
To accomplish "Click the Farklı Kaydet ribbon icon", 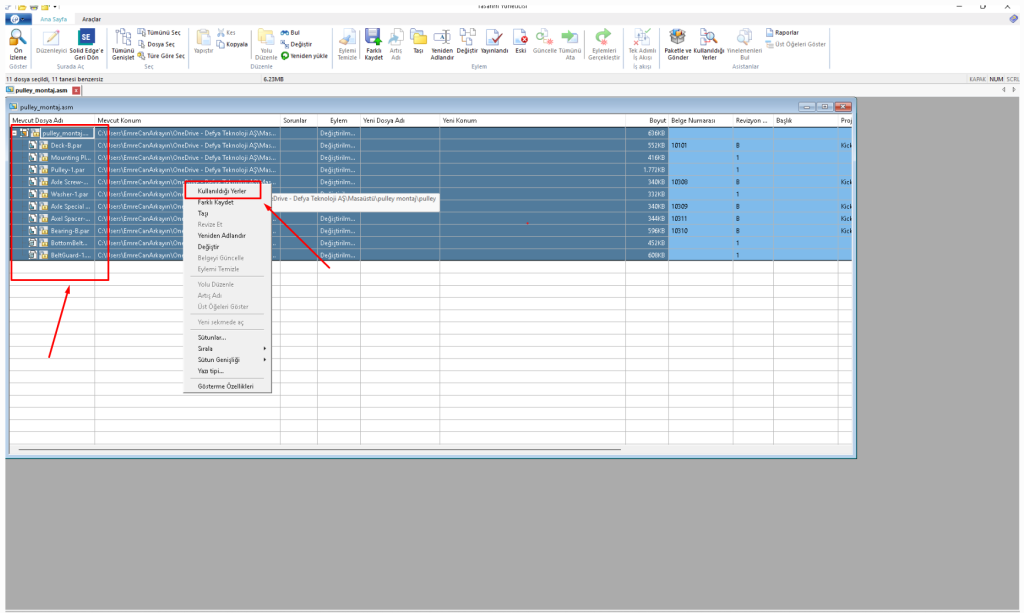I will 374,38.
